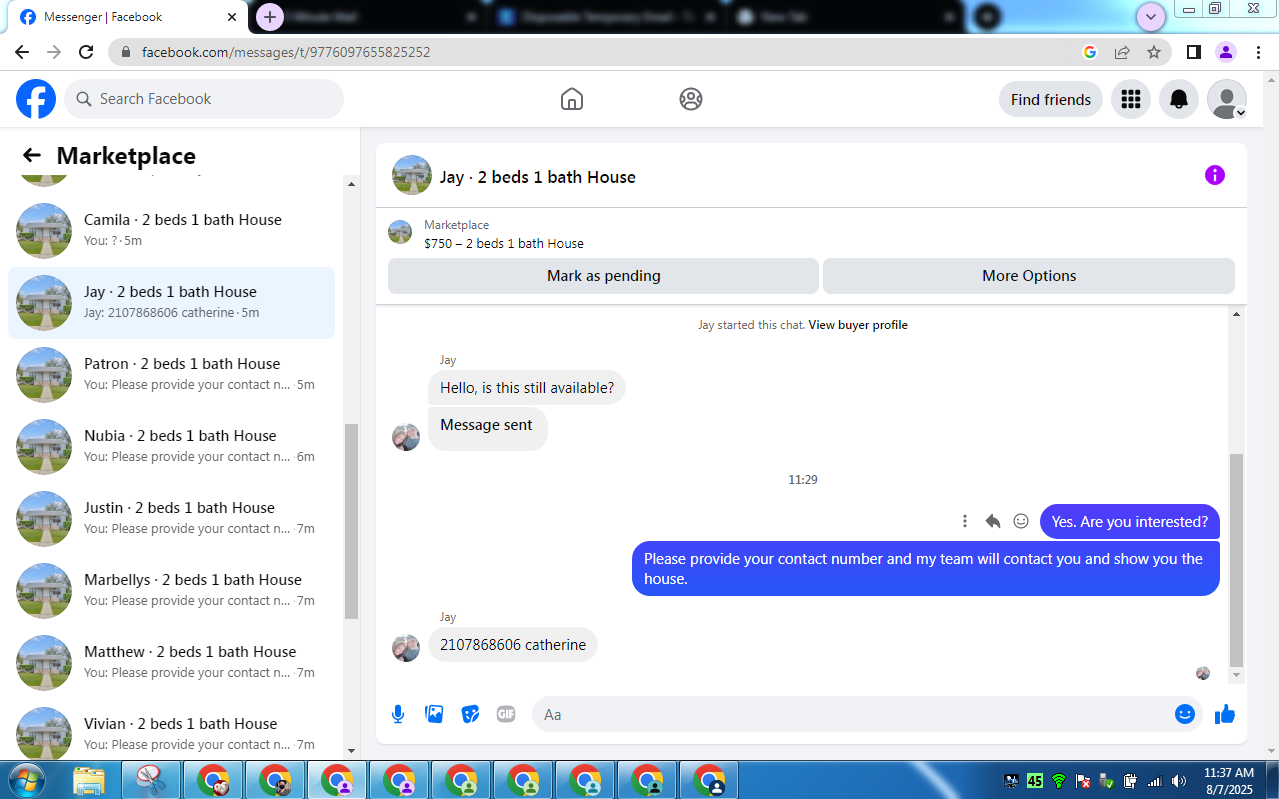Open the Facebook menu grid icon
The width and height of the screenshot is (1279, 799).
coord(1131,99)
